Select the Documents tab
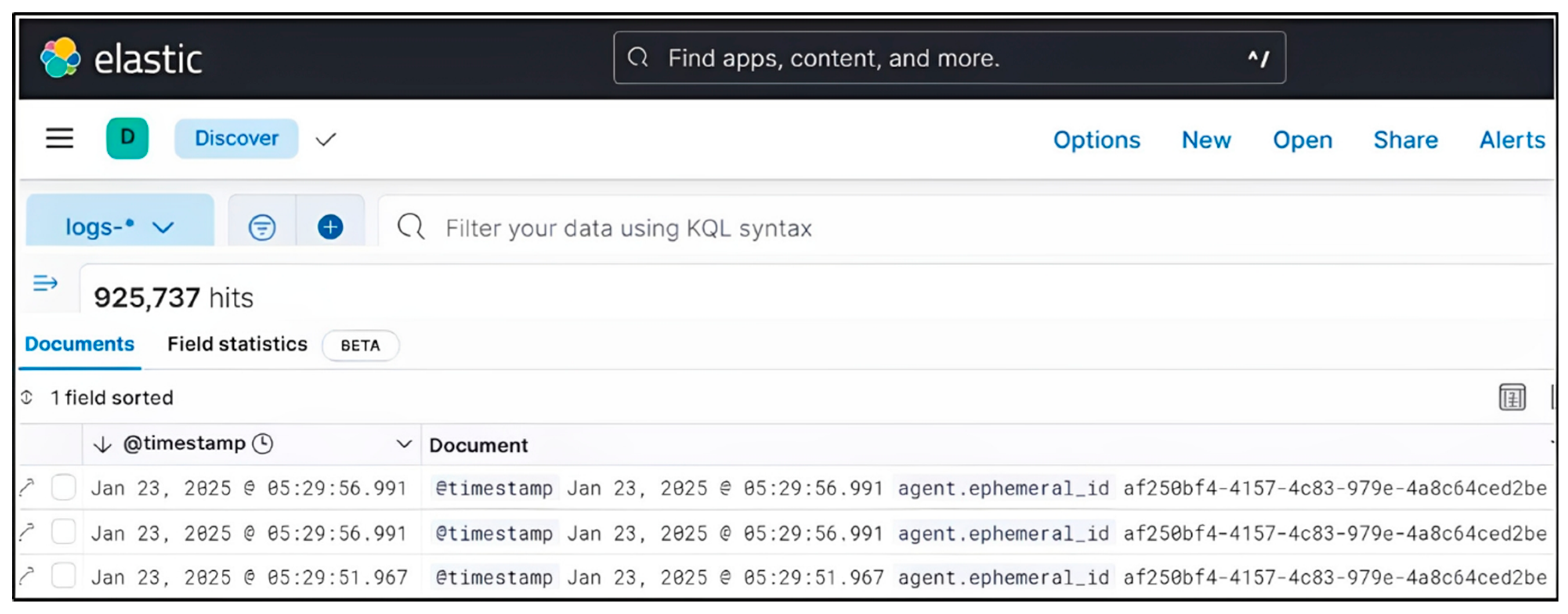The width and height of the screenshot is (1568, 614). (80, 345)
